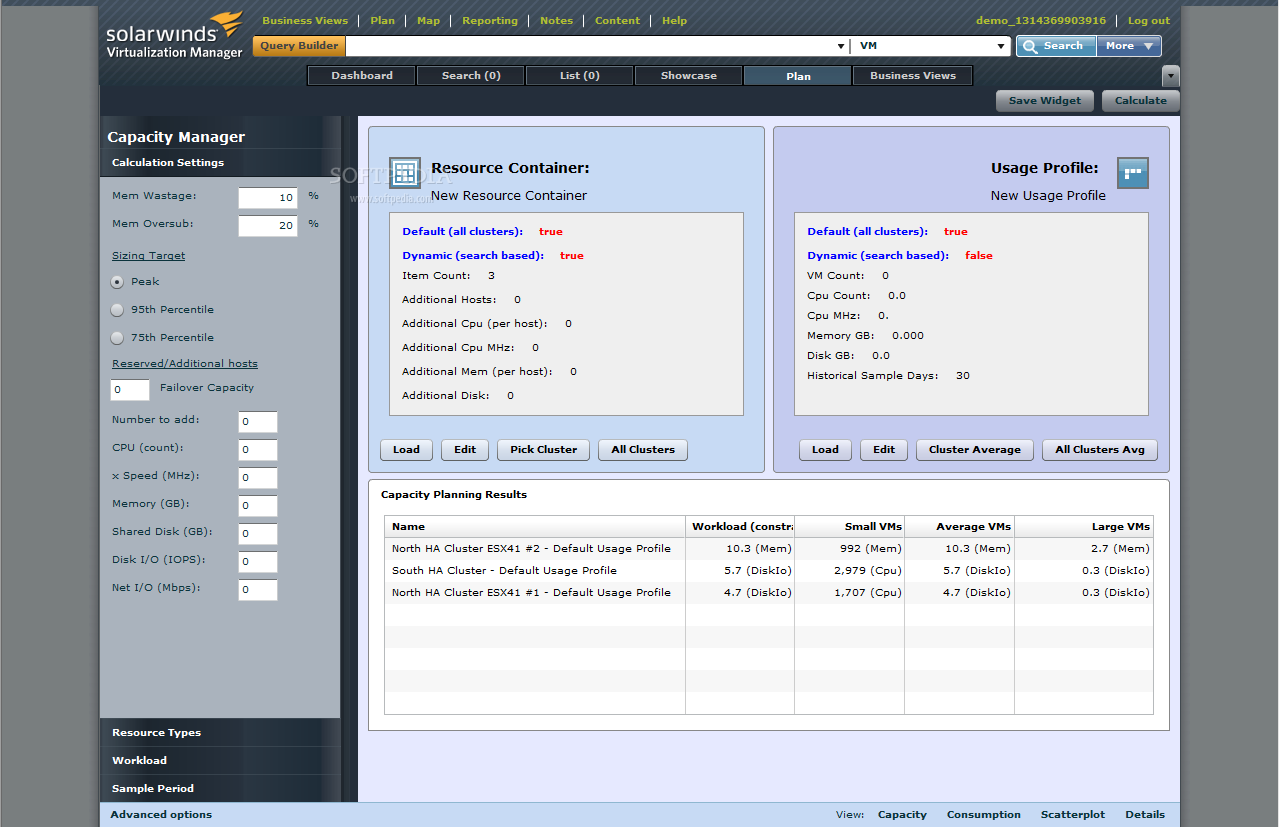Open the Content top menu
This screenshot has width=1279, height=827.
617,21
